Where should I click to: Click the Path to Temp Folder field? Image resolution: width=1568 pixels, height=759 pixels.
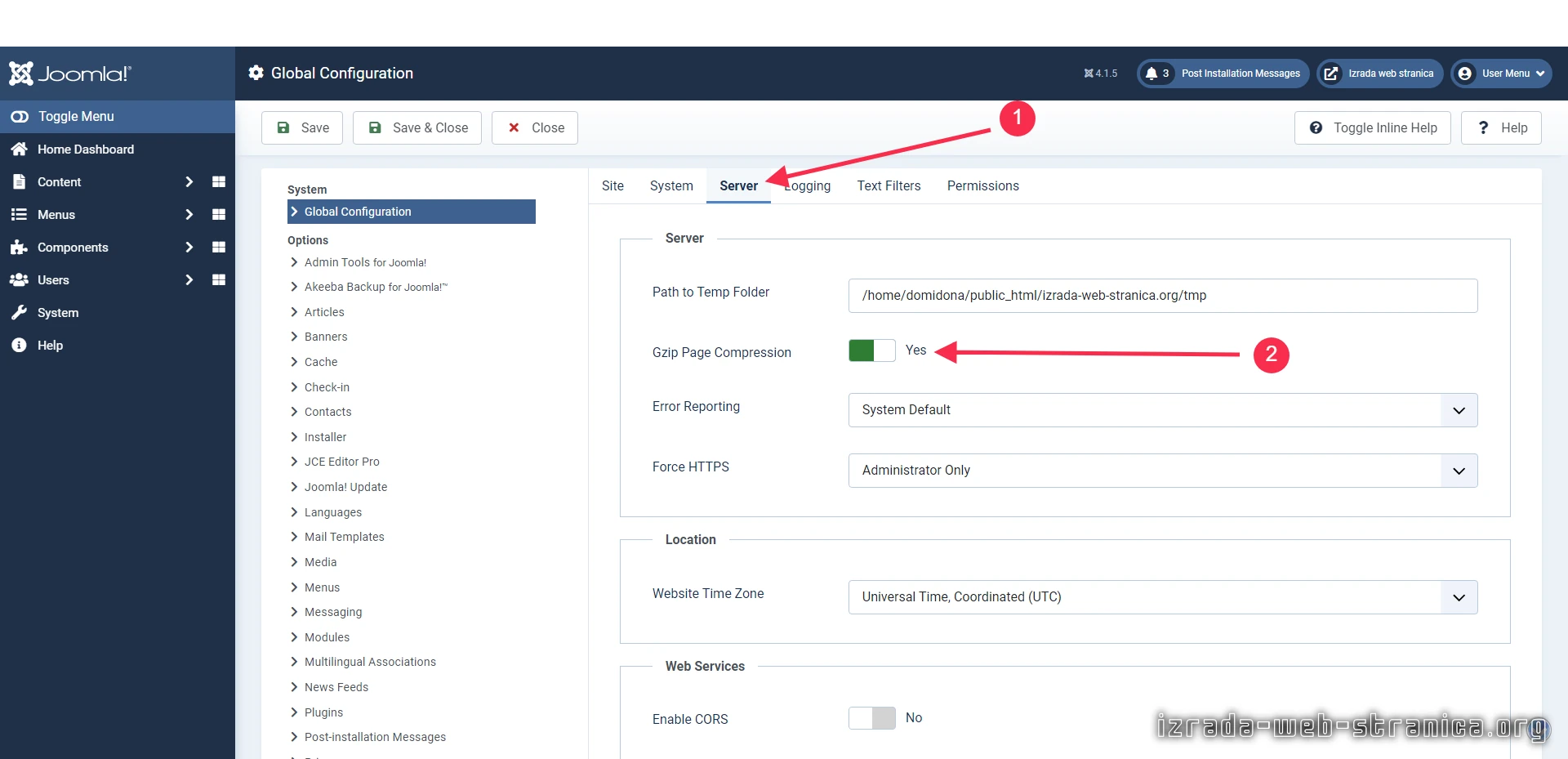click(1163, 296)
